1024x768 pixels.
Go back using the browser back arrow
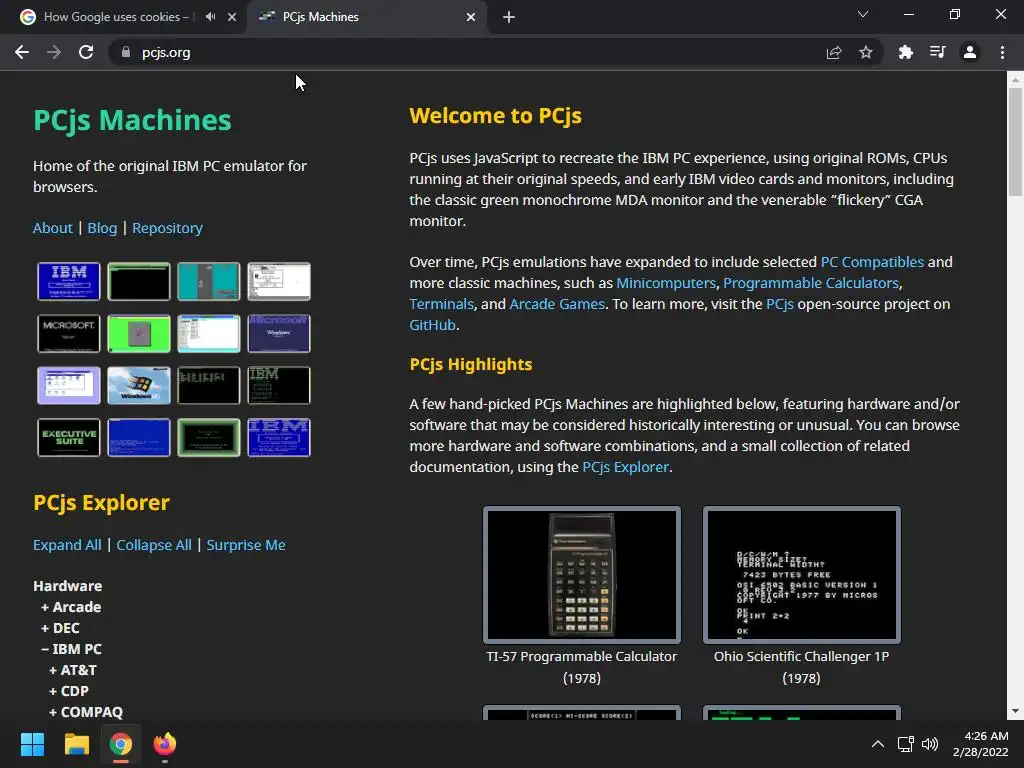tap(22, 52)
